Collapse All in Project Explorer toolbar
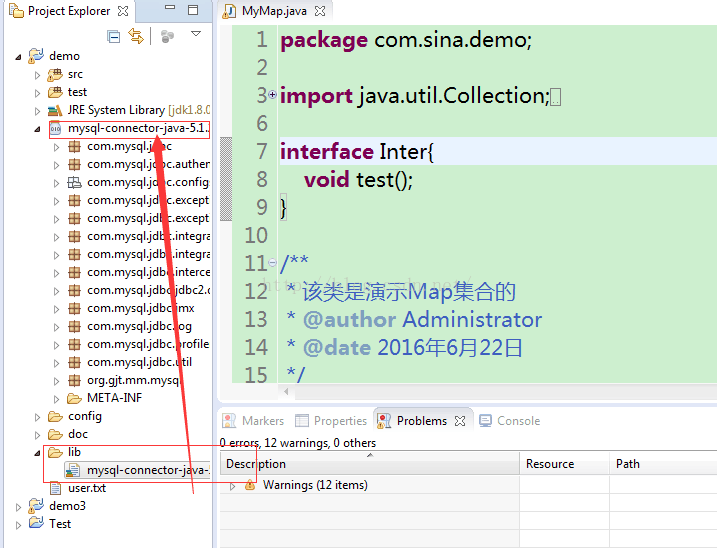 pos(113,36)
